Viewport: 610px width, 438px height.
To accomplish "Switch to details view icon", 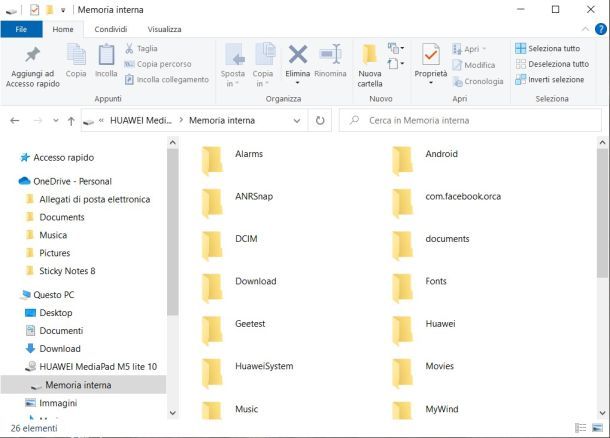I will [x=580, y=428].
